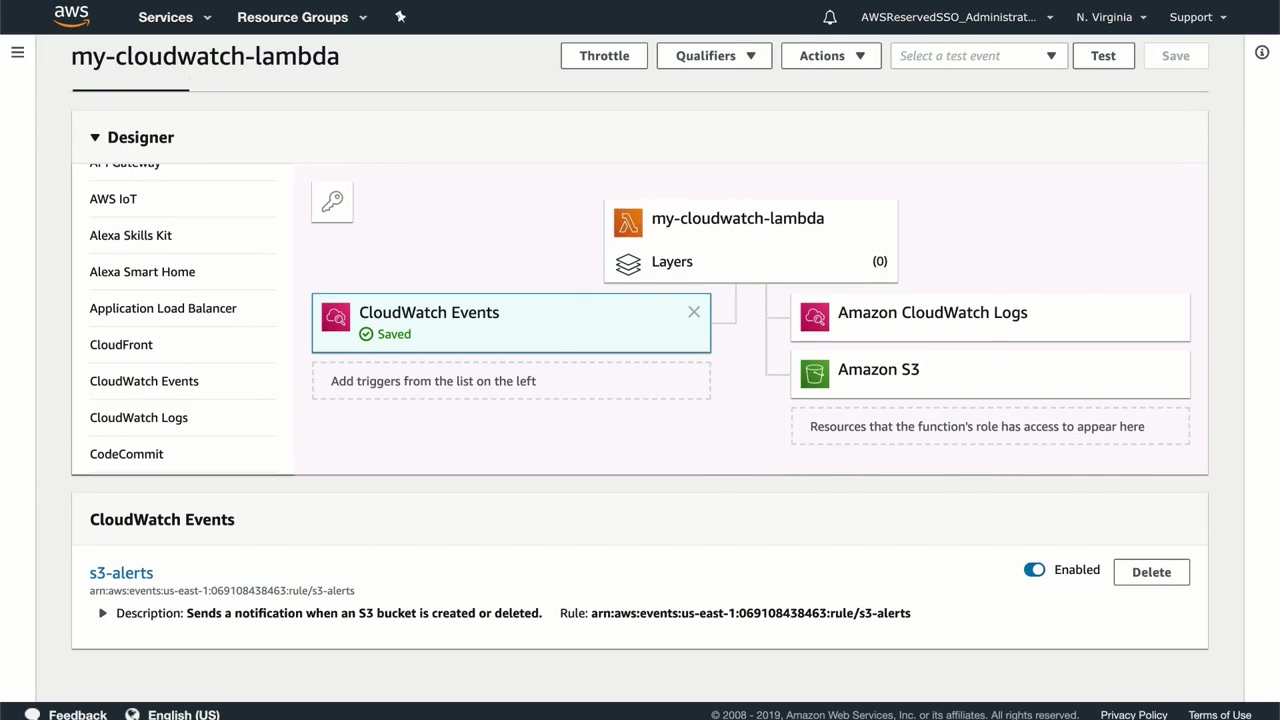Click the s3-alerts ARN text under link
Viewport: 1280px width, 720px height.
click(x=222, y=591)
